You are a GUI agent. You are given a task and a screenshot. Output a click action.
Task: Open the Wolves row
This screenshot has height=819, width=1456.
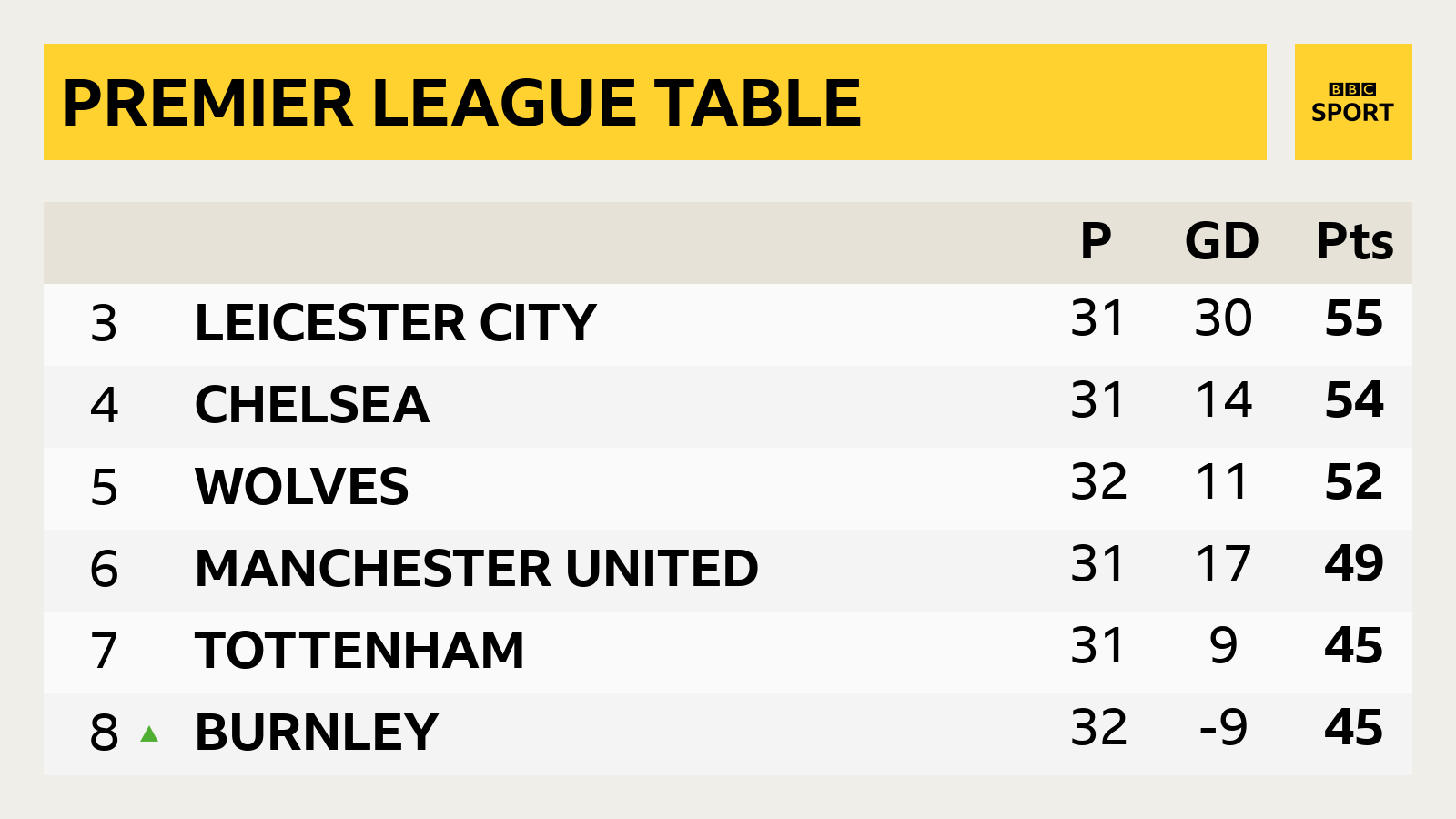302,487
